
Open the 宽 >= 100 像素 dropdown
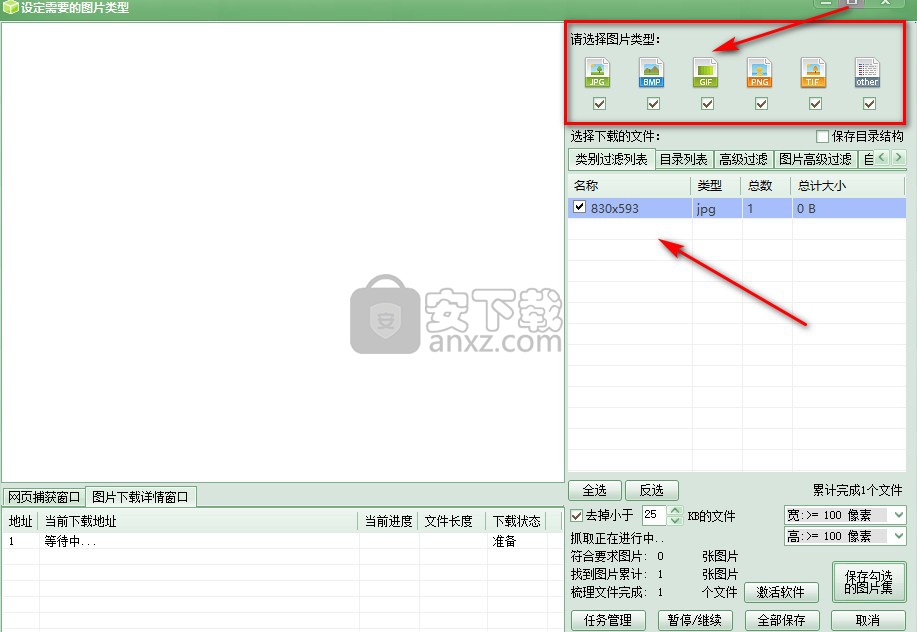[x=898, y=515]
